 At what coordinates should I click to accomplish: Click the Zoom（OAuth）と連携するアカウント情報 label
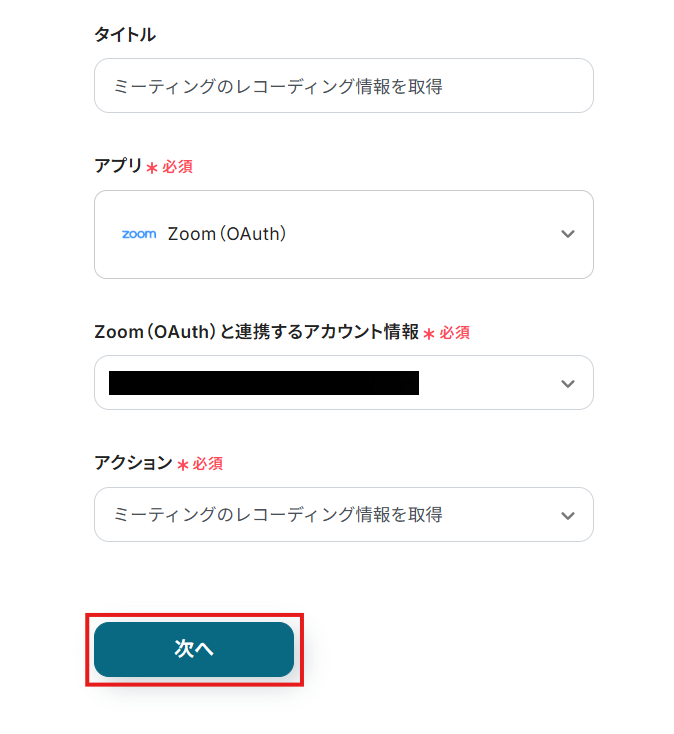pos(257,332)
